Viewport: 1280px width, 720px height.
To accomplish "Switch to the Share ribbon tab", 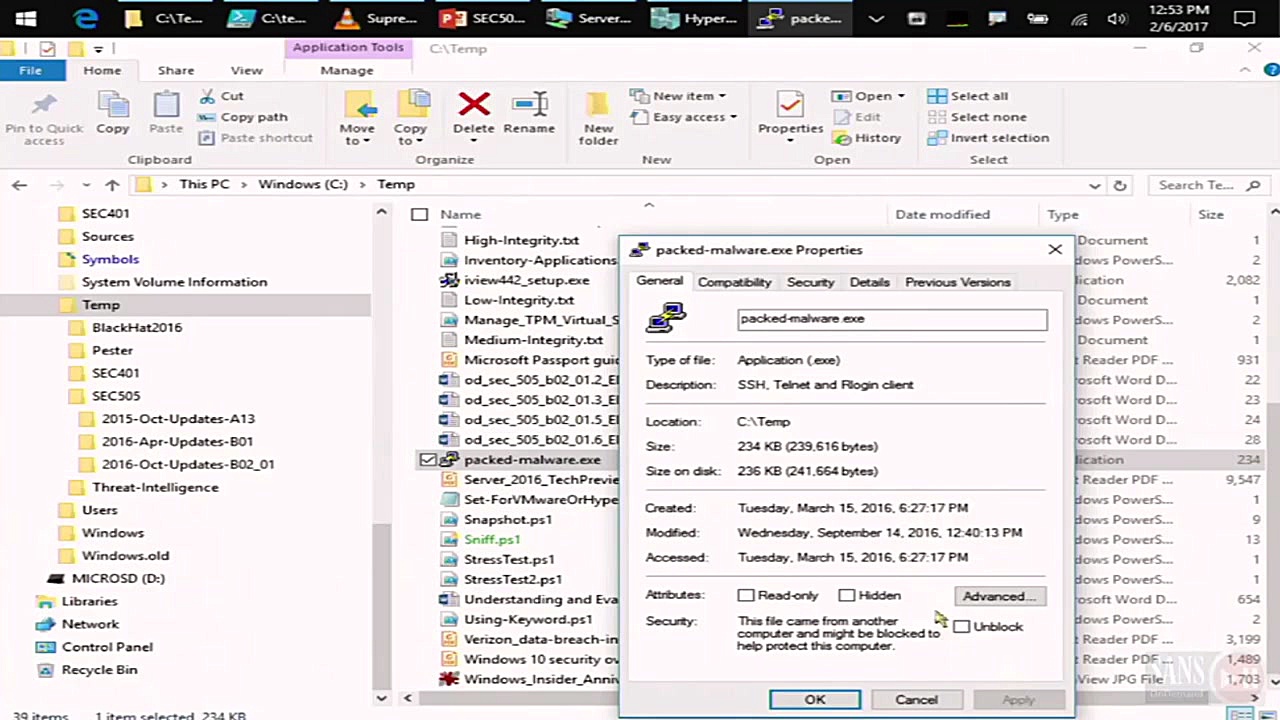I will 176,70.
